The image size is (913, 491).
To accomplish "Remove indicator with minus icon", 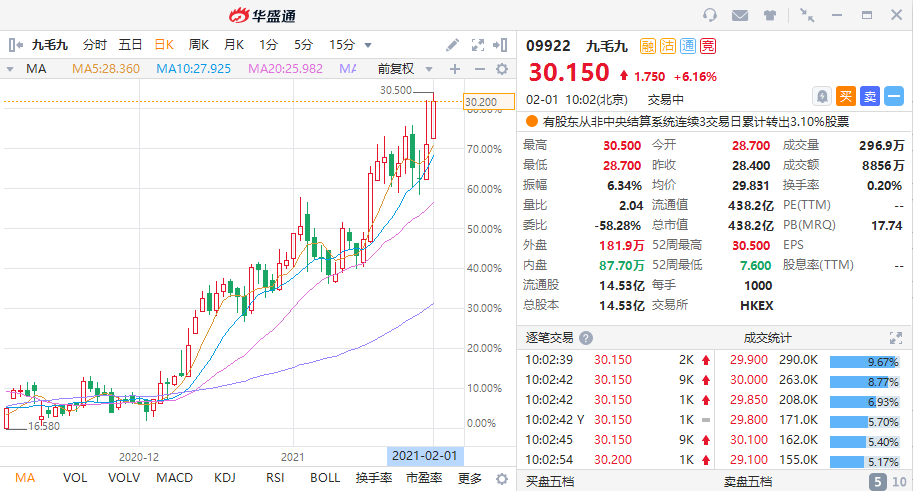I will (480, 69).
